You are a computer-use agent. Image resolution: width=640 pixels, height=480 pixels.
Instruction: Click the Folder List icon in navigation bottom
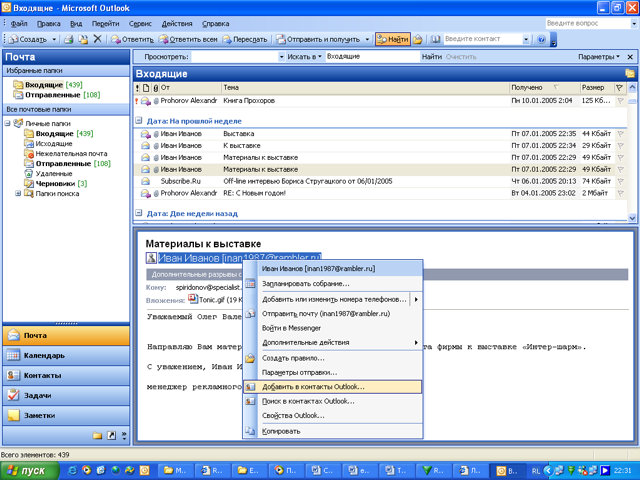click(x=97, y=436)
